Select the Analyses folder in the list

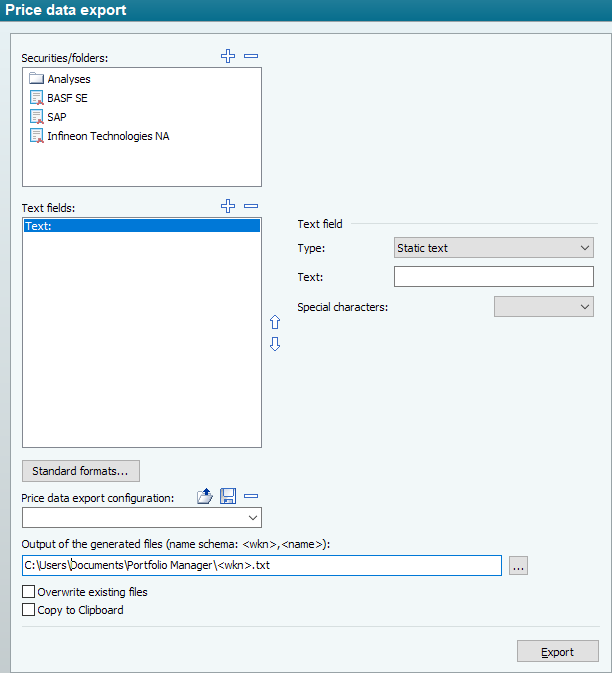pyautogui.click(x=69, y=79)
